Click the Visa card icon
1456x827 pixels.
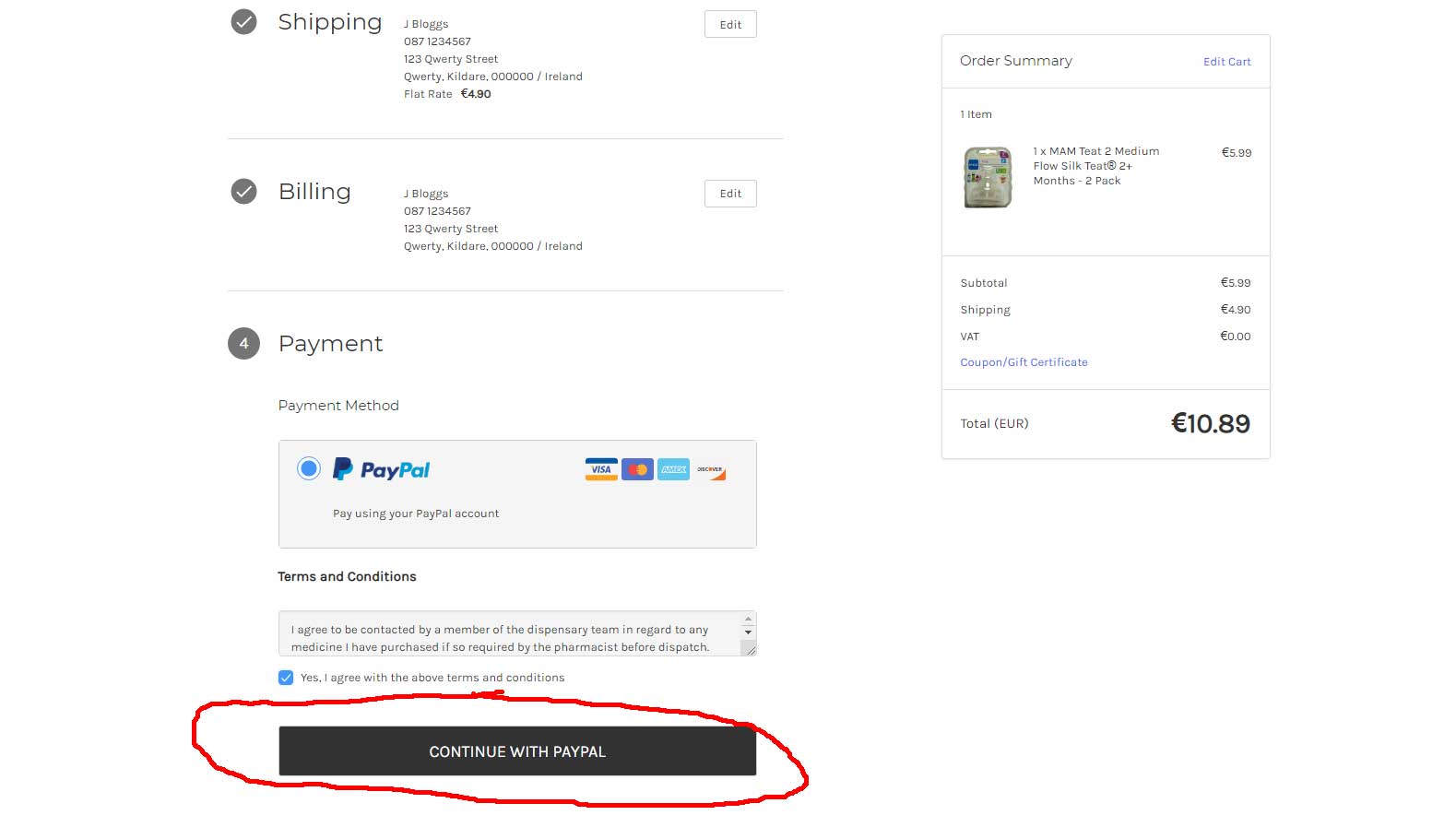[x=601, y=469]
